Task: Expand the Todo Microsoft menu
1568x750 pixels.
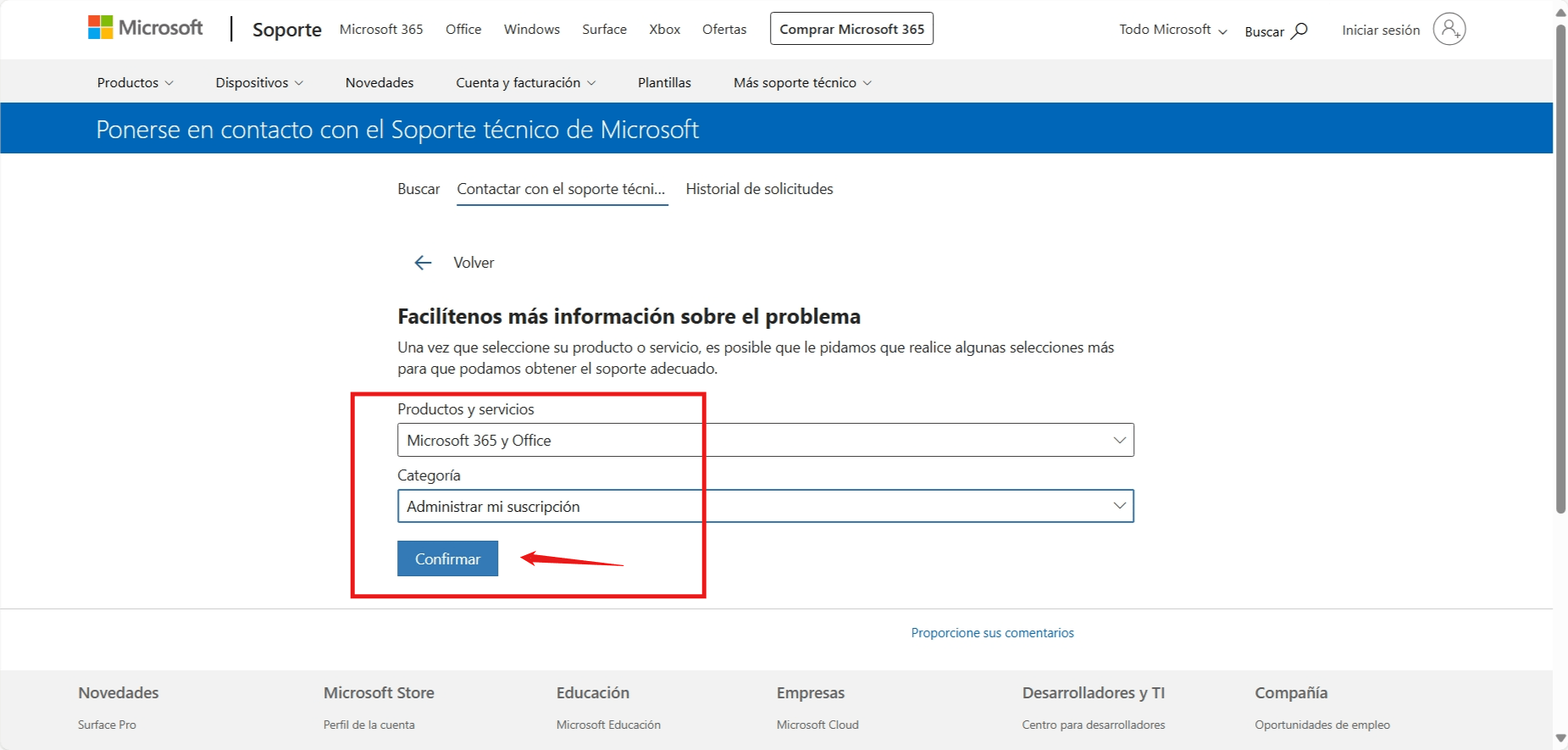Action: click(x=1173, y=30)
